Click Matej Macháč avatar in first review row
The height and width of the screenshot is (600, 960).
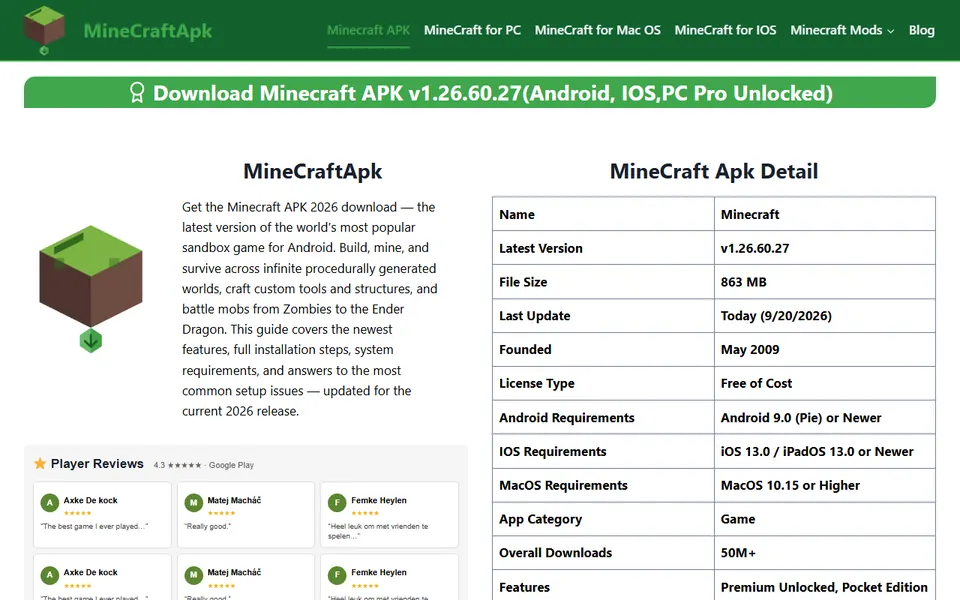[193, 503]
